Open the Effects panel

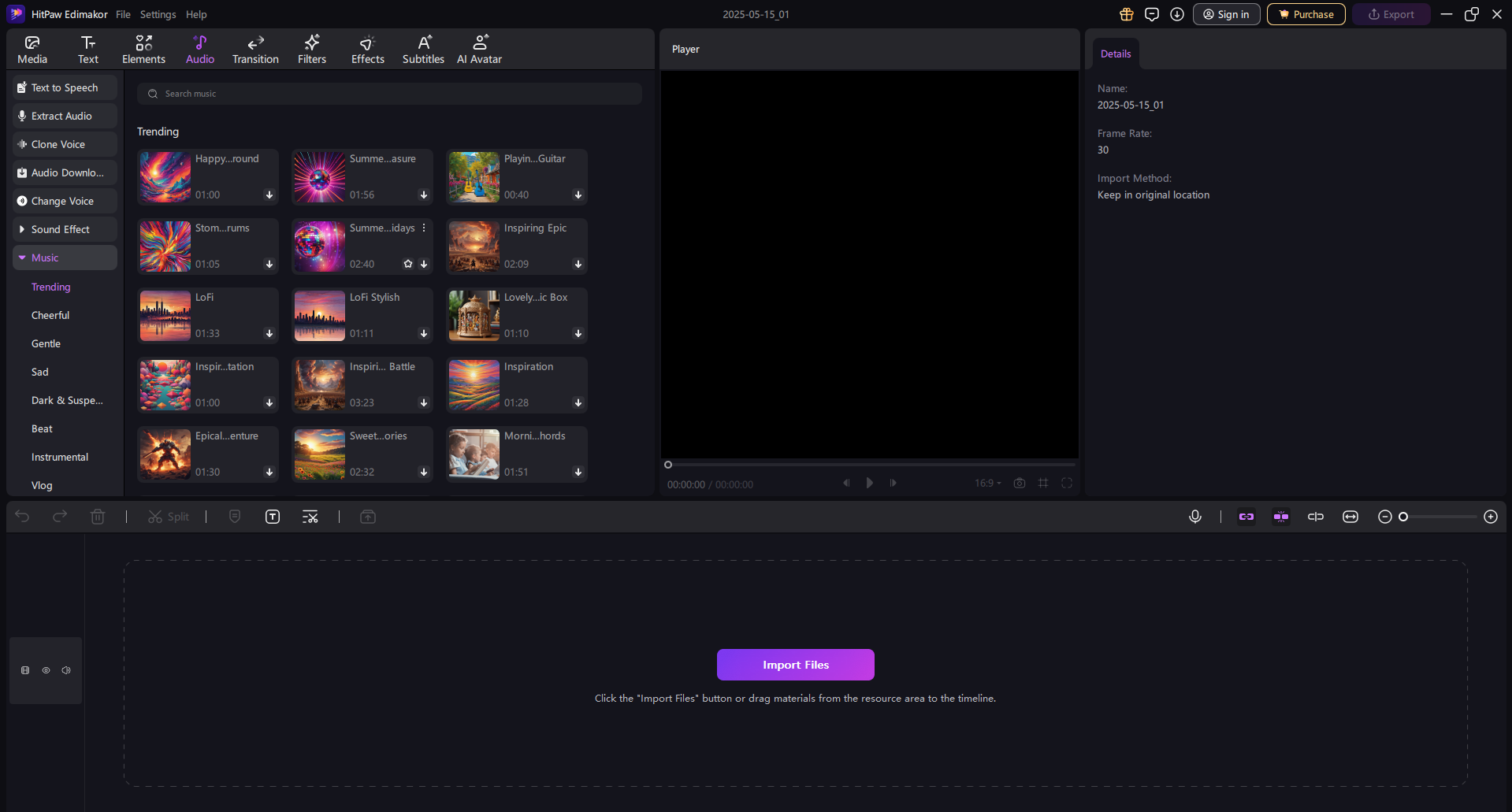pyautogui.click(x=368, y=49)
